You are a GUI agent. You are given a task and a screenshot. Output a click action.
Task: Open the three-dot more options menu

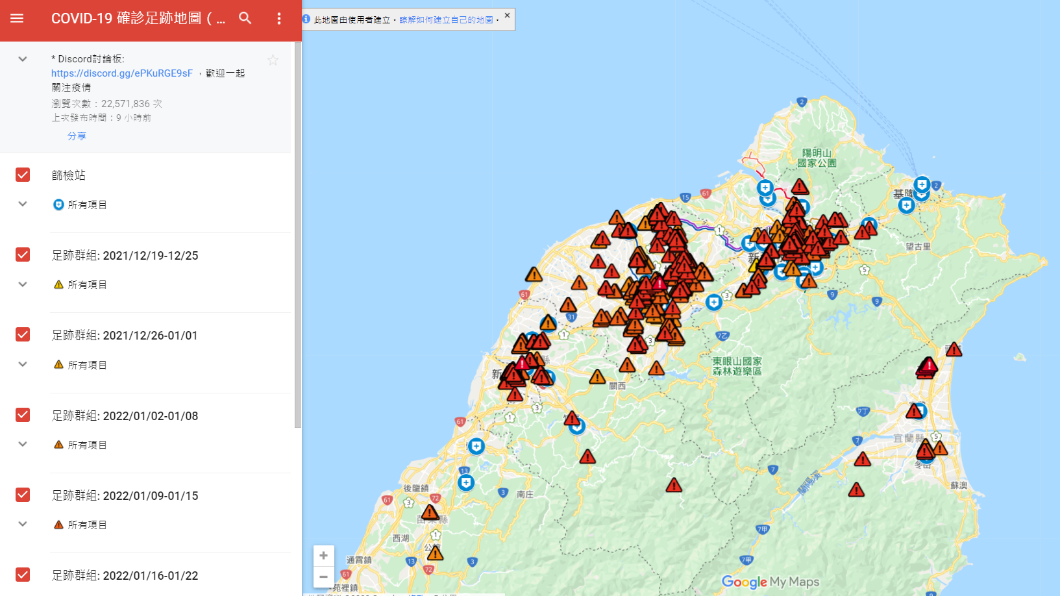pyautogui.click(x=279, y=18)
